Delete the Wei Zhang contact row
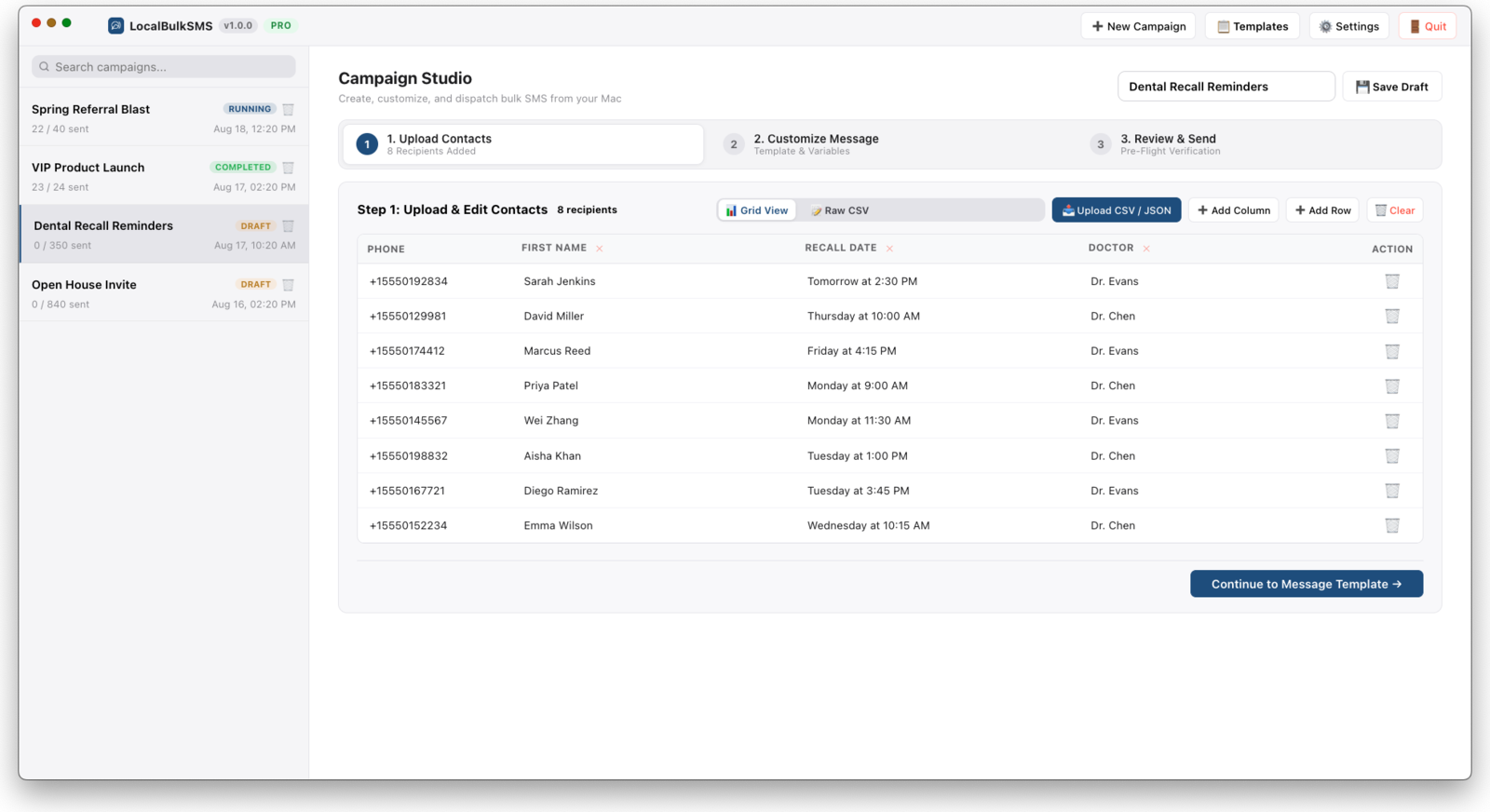Image resolution: width=1490 pixels, height=812 pixels. click(x=1392, y=421)
